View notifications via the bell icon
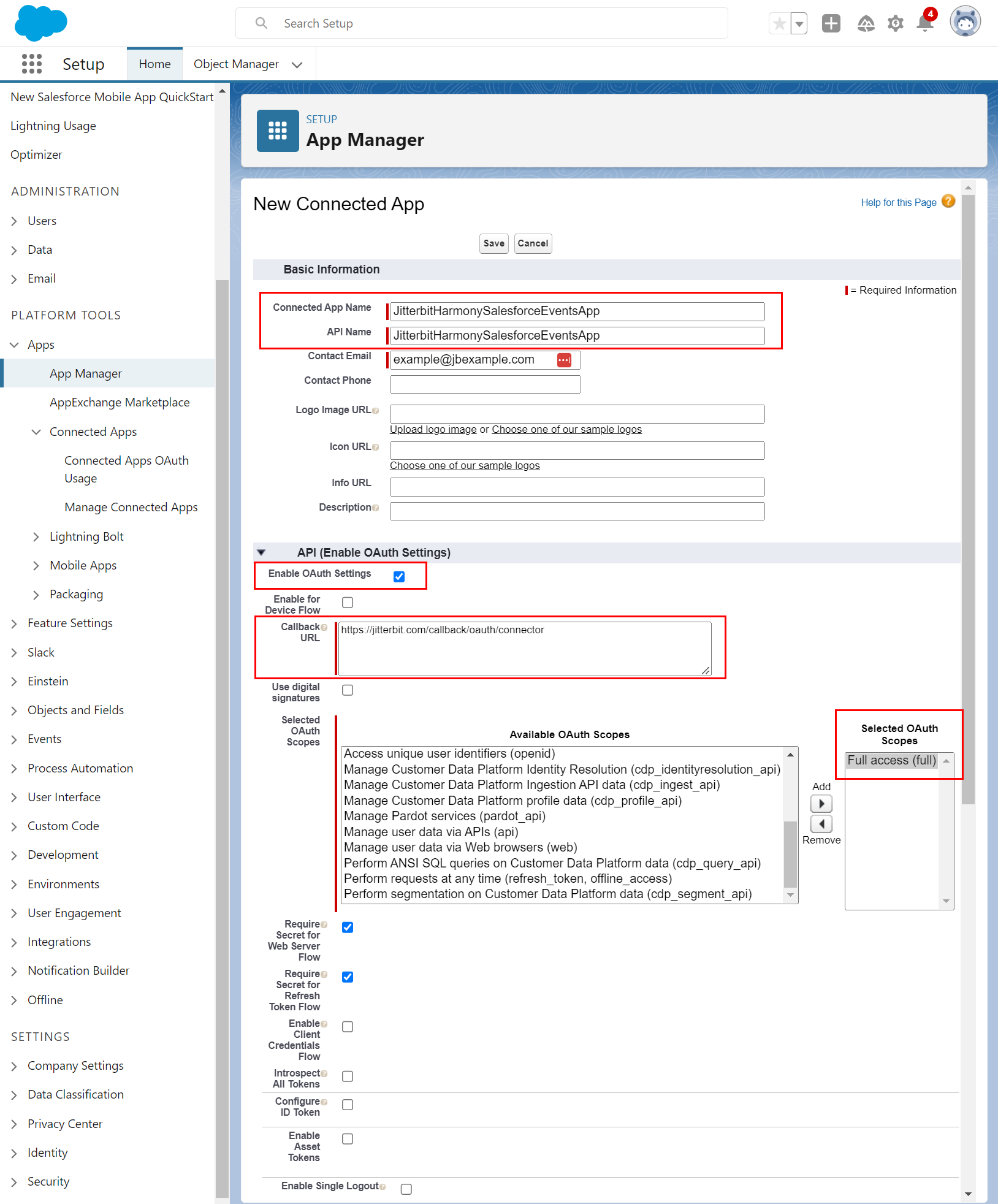 (x=924, y=23)
